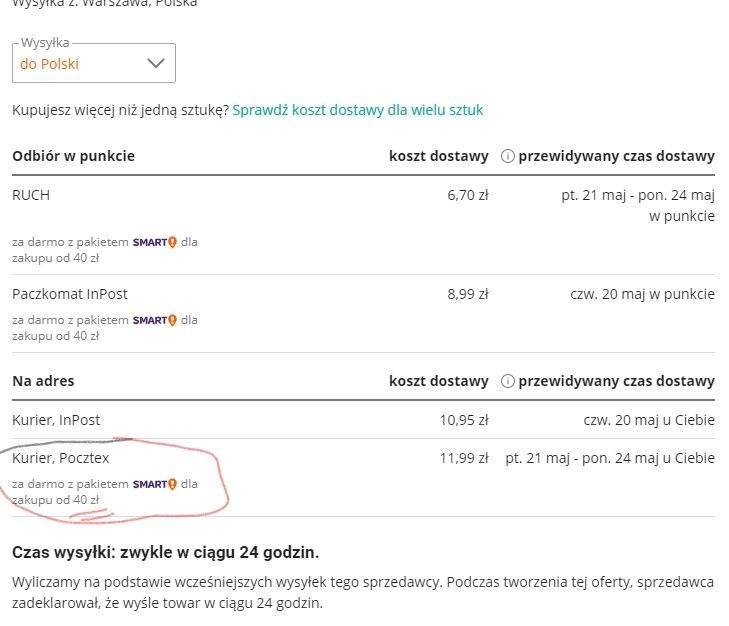The width and height of the screenshot is (729, 626).
Task: Click SMART logo under Kurier, Pocztex
Action: 154,484
